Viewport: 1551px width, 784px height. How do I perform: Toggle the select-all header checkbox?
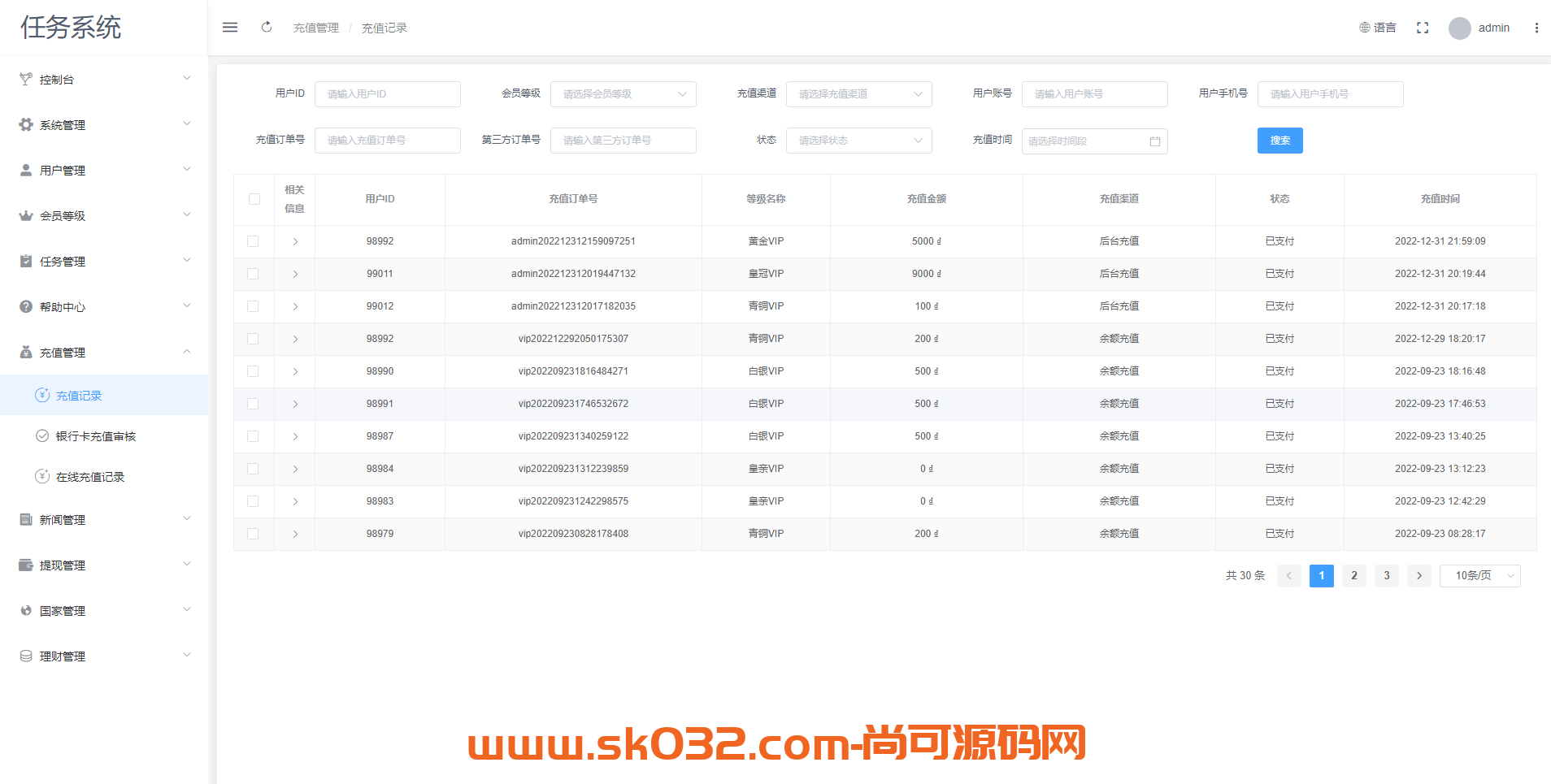[254, 199]
